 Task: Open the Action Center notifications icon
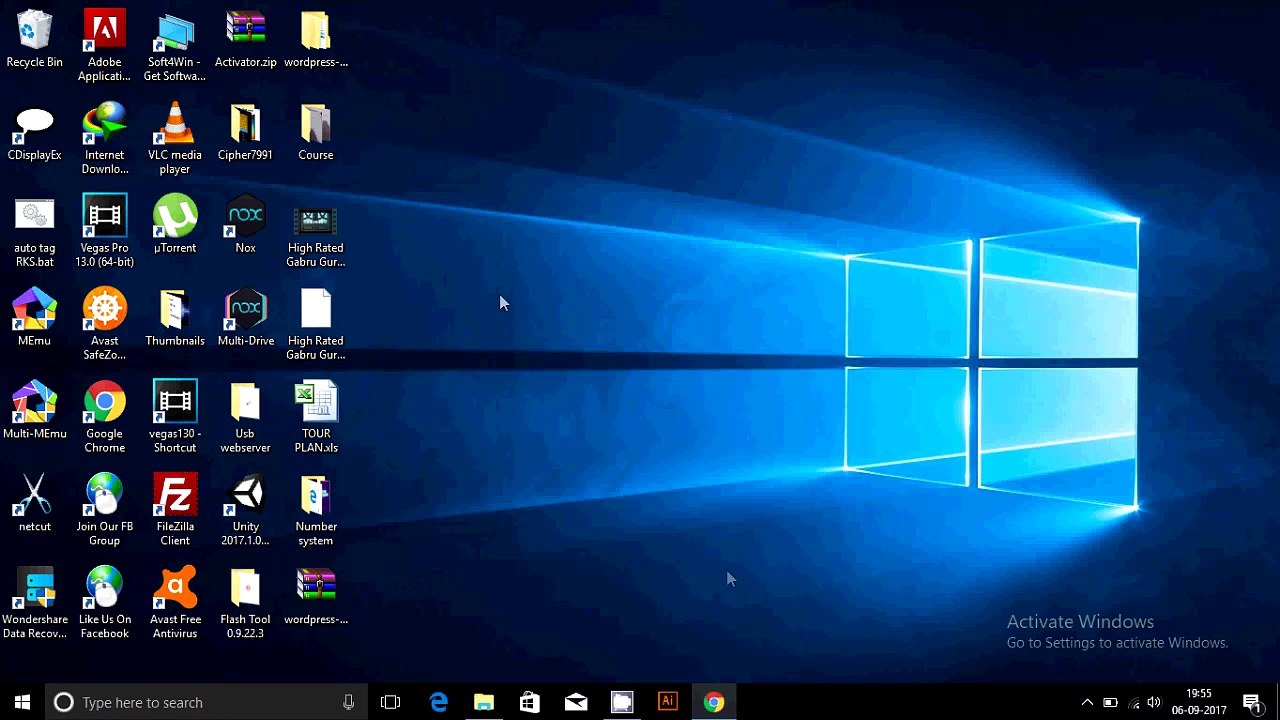click(x=1252, y=702)
